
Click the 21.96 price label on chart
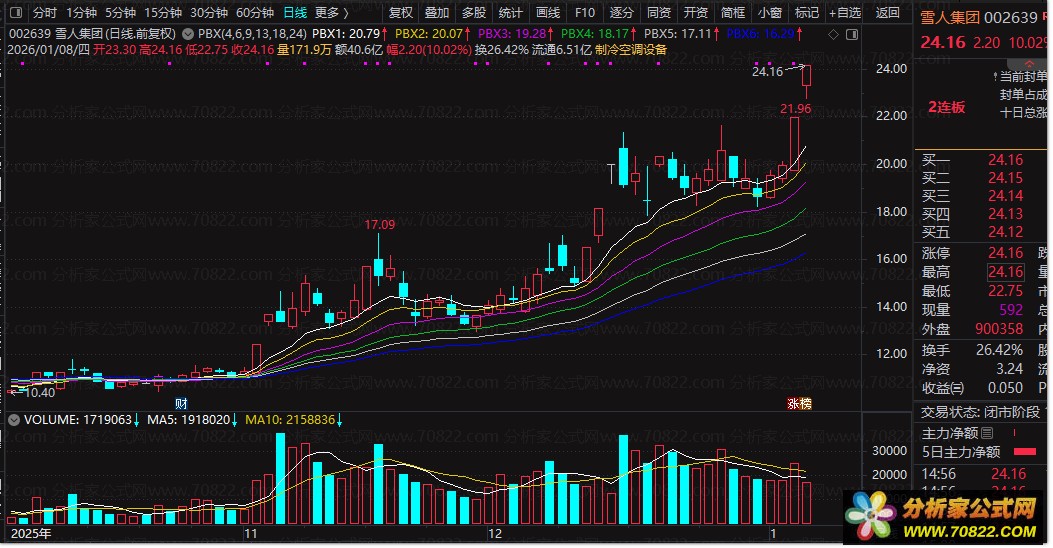[x=796, y=108]
